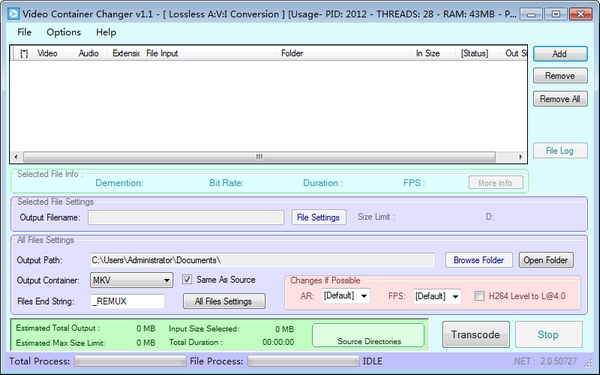Click the Out Size column header
Viewport: 600px width, 375px height.
[514, 53]
